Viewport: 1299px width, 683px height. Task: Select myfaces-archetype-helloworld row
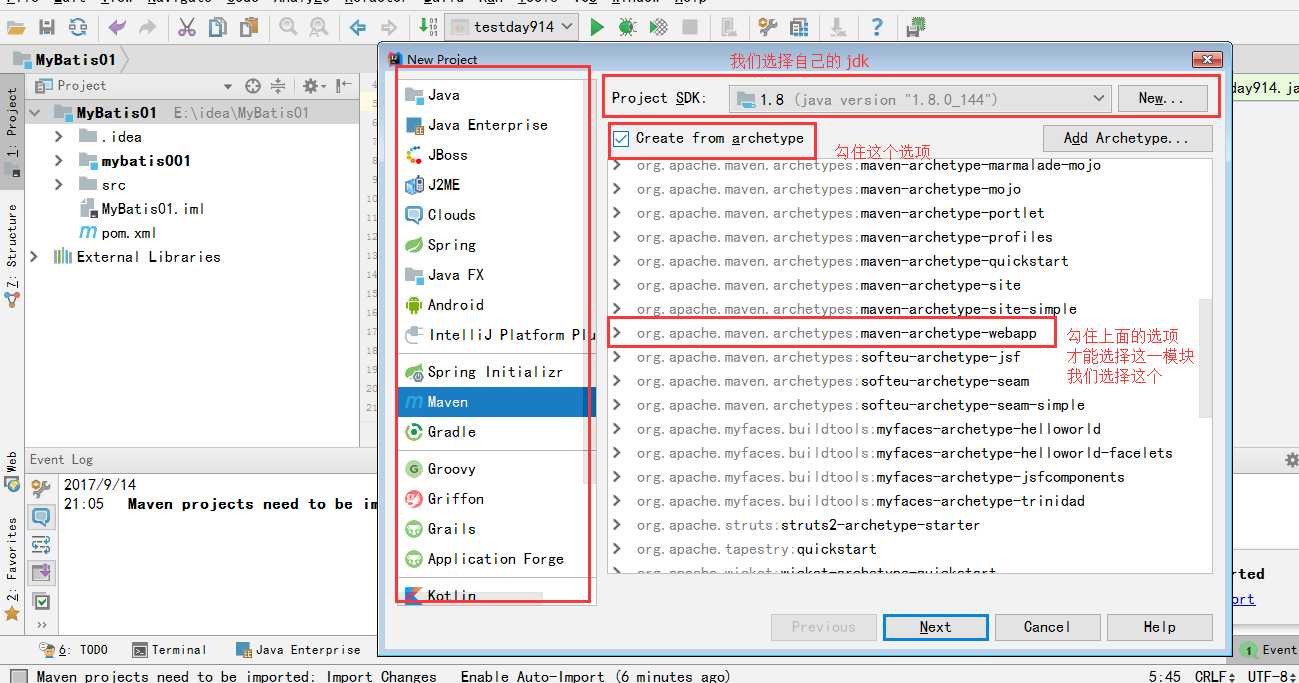click(x=903, y=429)
